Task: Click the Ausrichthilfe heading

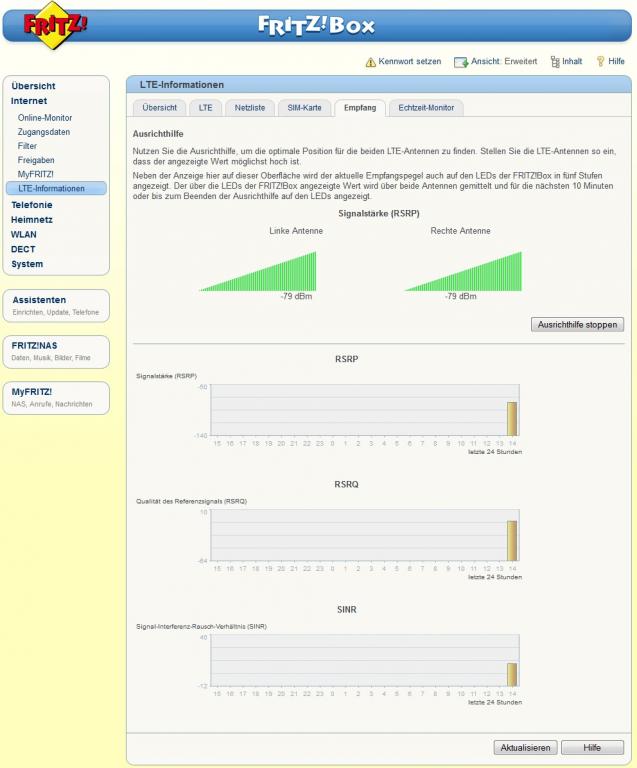Action: [x=158, y=134]
